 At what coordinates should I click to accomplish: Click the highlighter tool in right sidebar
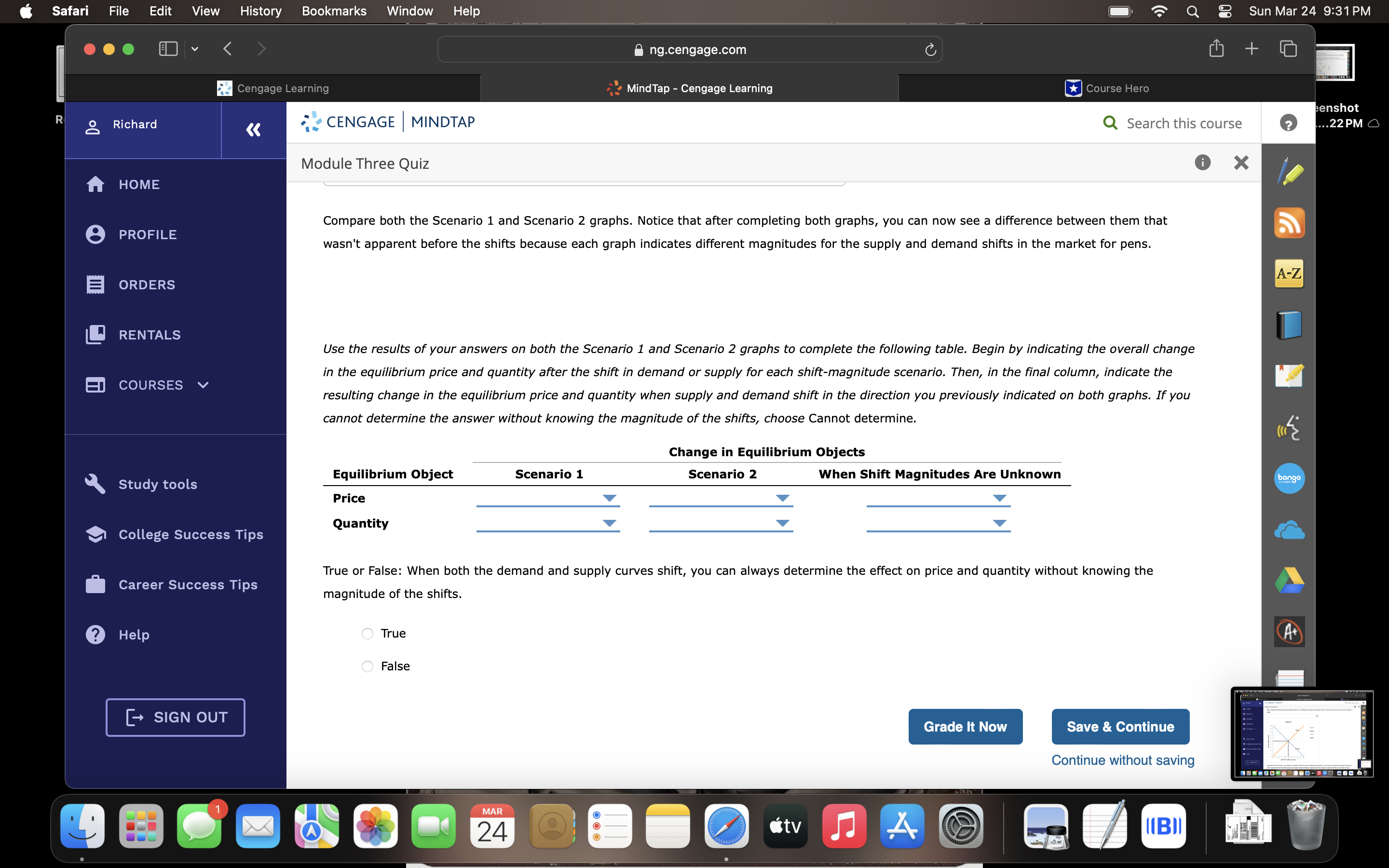point(1289,172)
